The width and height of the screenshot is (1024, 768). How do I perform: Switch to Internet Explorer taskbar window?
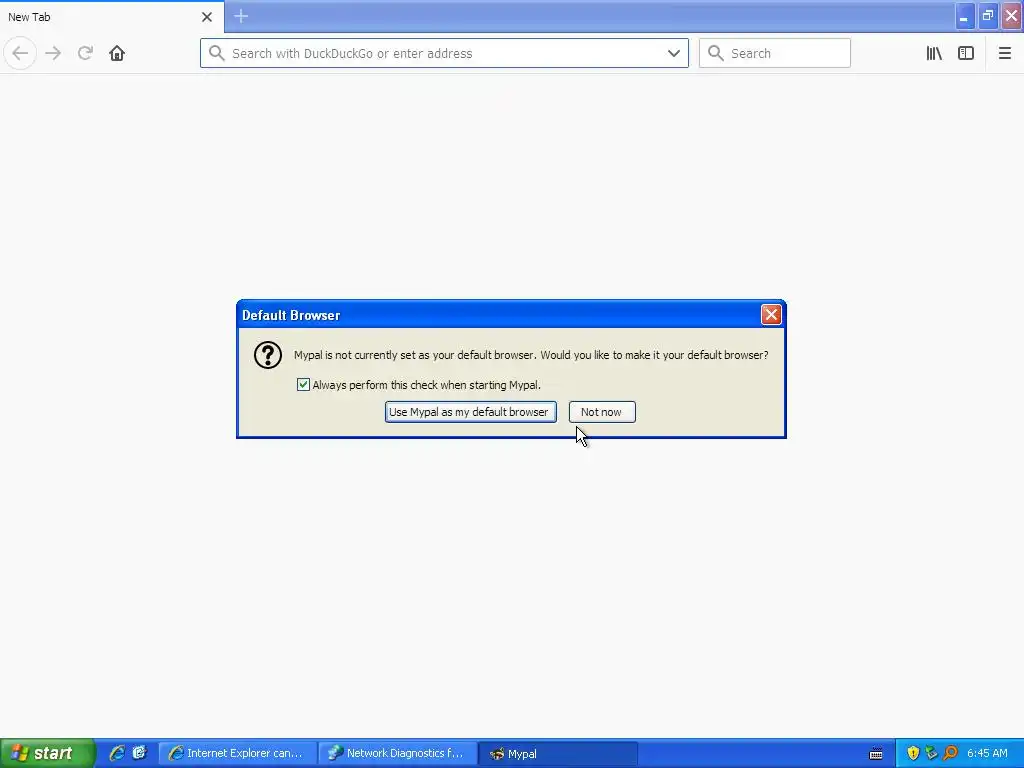238,753
